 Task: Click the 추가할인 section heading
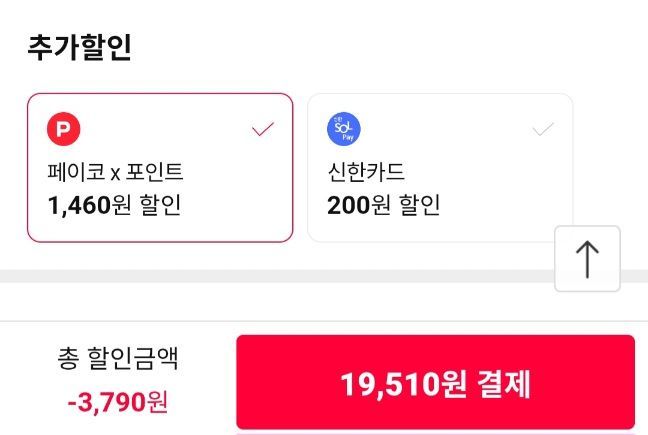pos(79,48)
